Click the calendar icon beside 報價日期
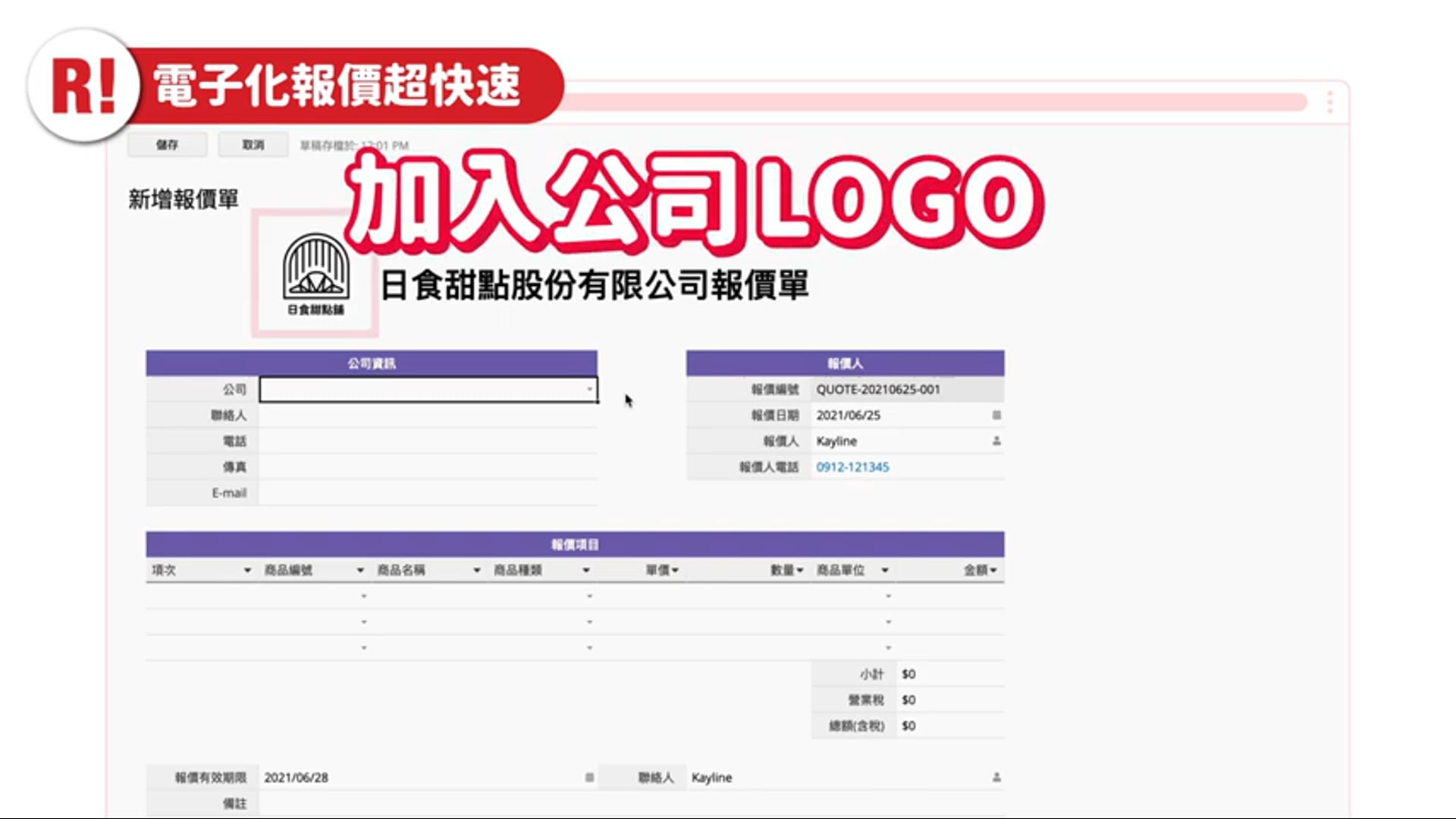This screenshot has height=819, width=1456. click(996, 416)
